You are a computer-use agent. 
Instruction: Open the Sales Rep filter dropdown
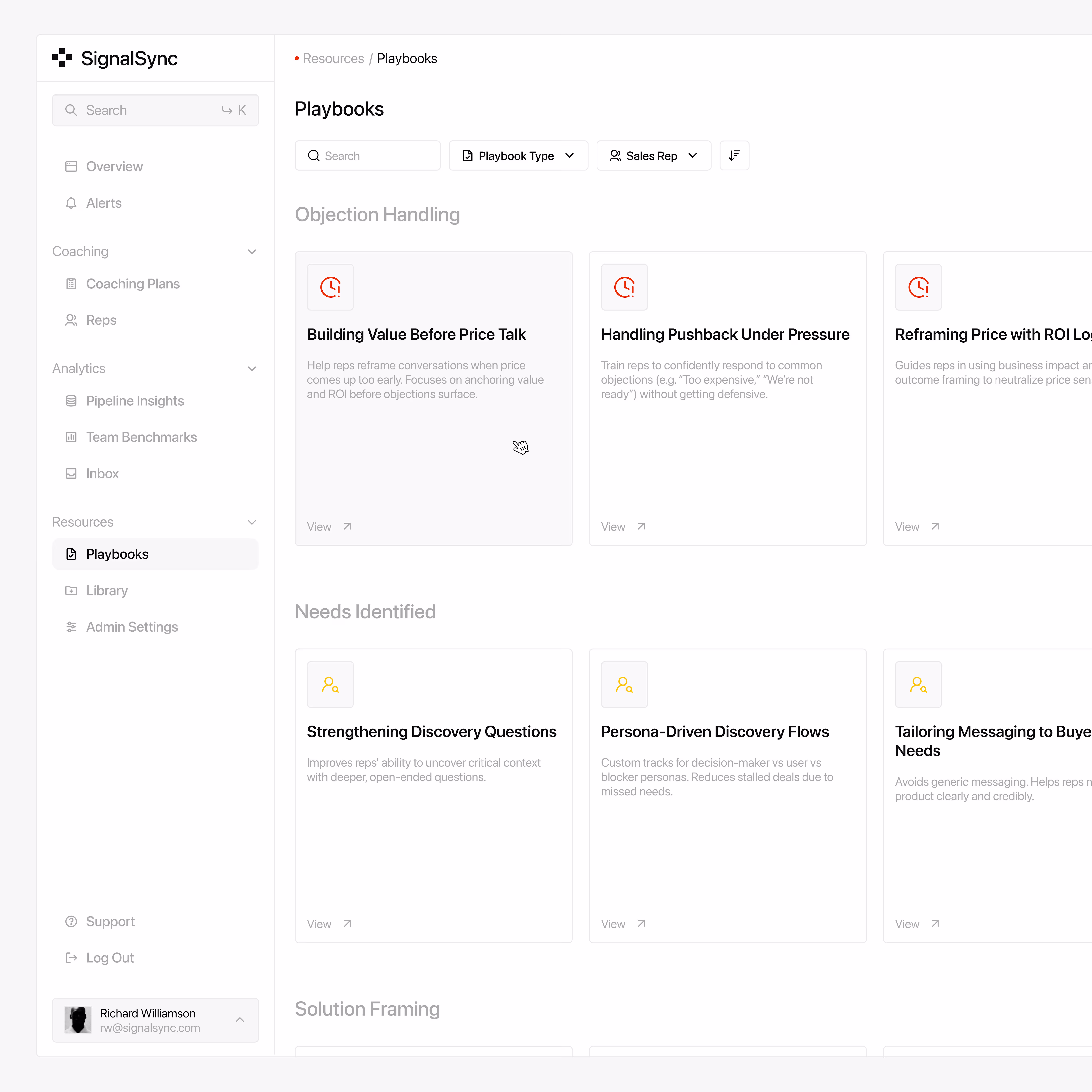tap(654, 156)
